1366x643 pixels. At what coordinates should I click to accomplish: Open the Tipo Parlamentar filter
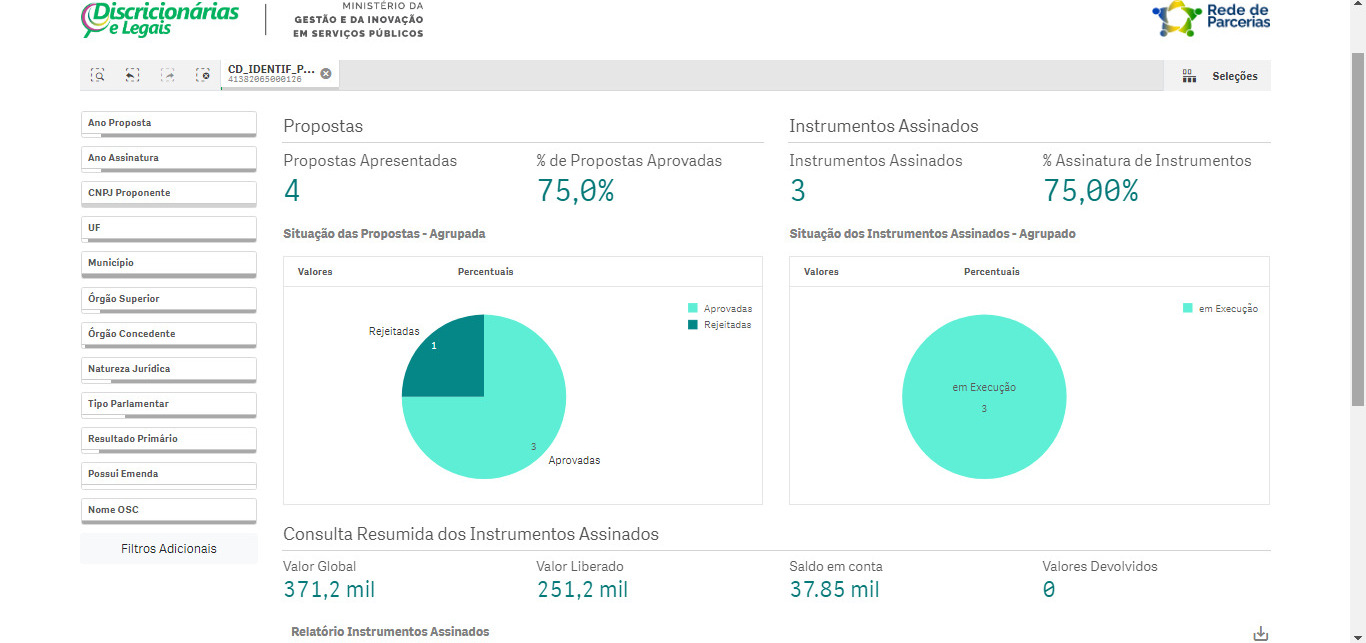click(x=168, y=405)
